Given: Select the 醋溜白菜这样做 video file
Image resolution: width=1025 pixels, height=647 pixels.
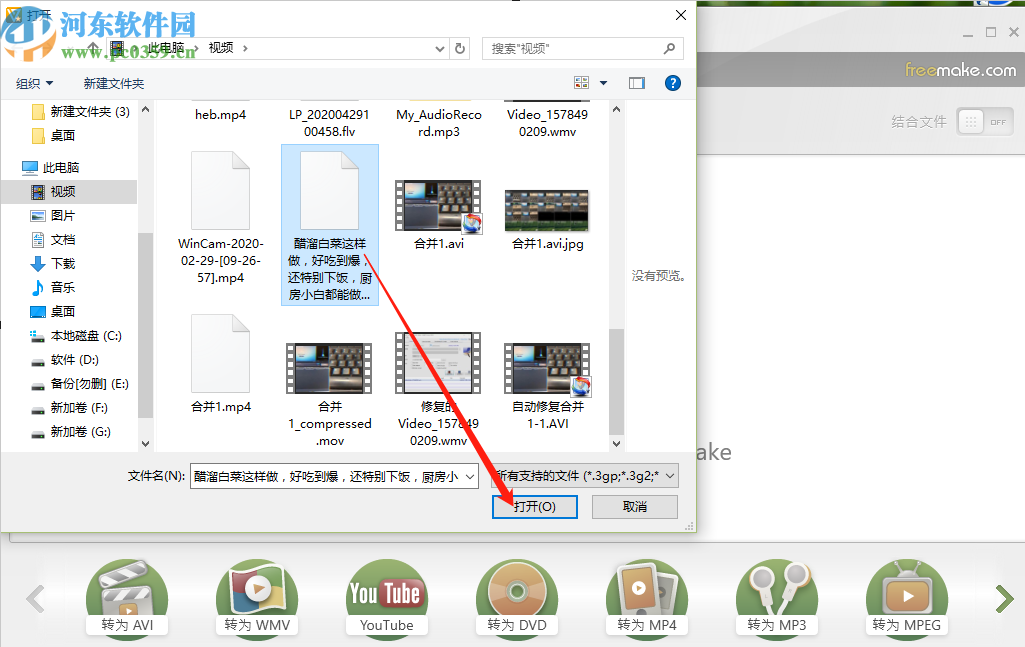Looking at the screenshot, I should (329, 225).
